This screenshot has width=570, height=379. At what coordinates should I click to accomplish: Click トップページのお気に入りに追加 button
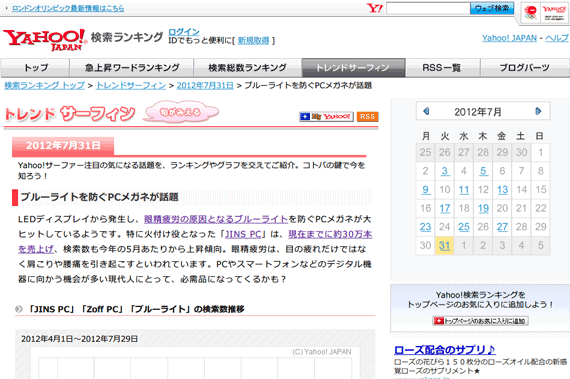(480, 321)
